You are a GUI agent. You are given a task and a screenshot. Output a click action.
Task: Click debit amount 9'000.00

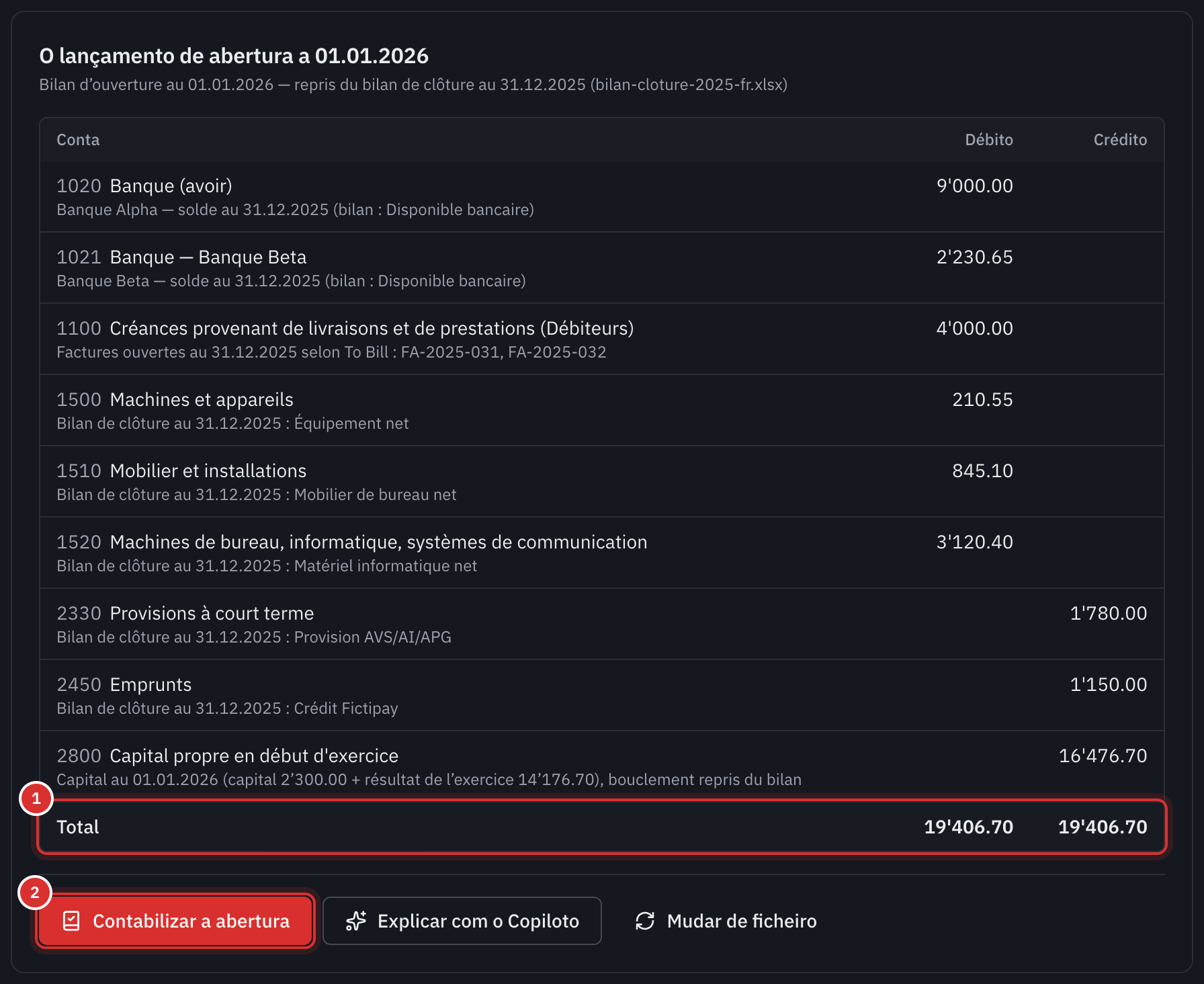pos(975,186)
